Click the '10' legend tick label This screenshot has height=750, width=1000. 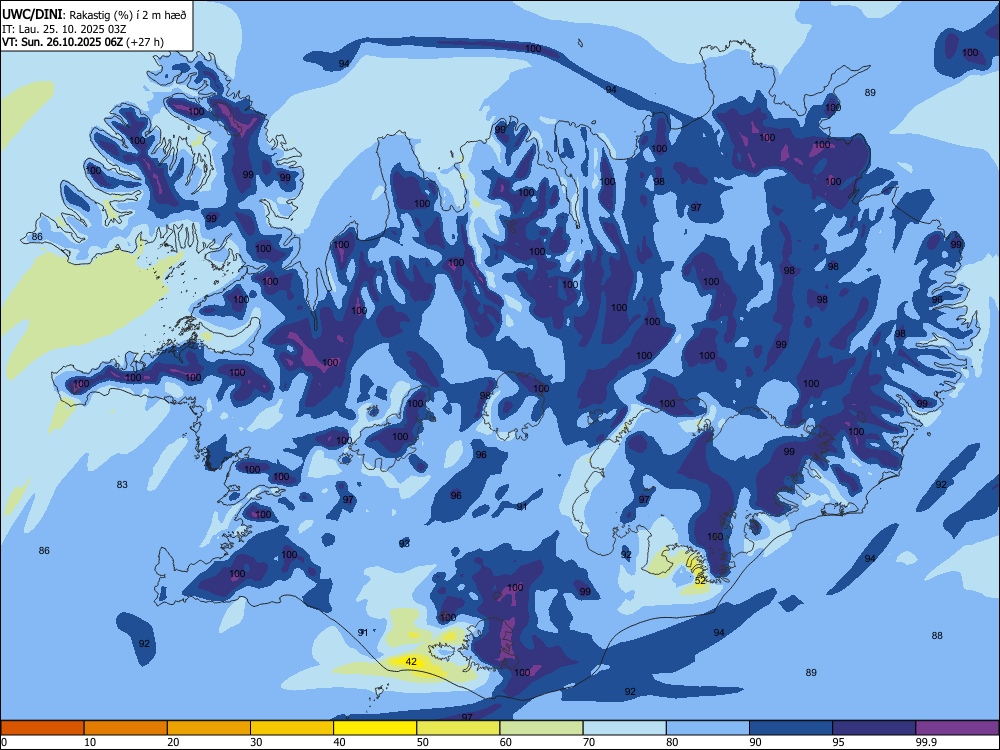coord(90,742)
